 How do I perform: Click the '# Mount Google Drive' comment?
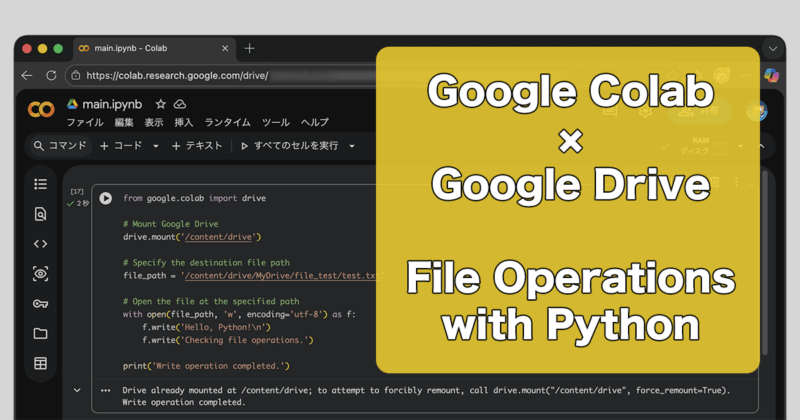(x=170, y=224)
